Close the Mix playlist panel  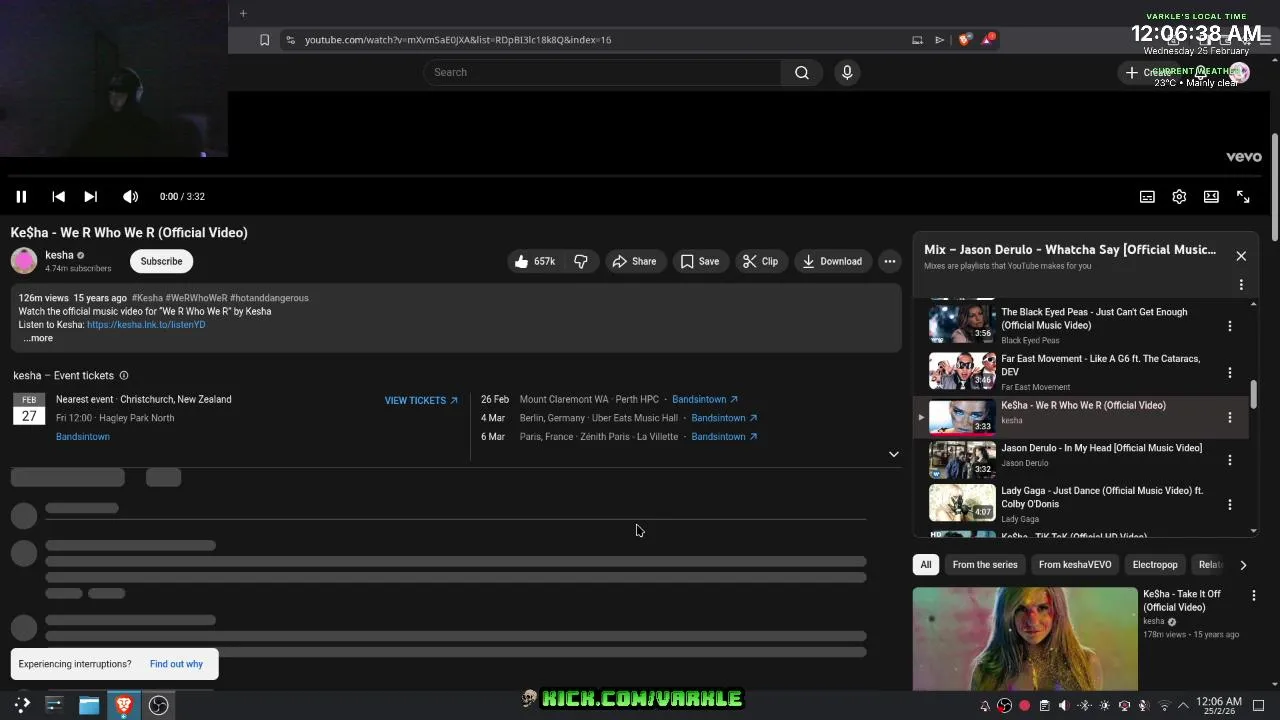click(x=1241, y=256)
